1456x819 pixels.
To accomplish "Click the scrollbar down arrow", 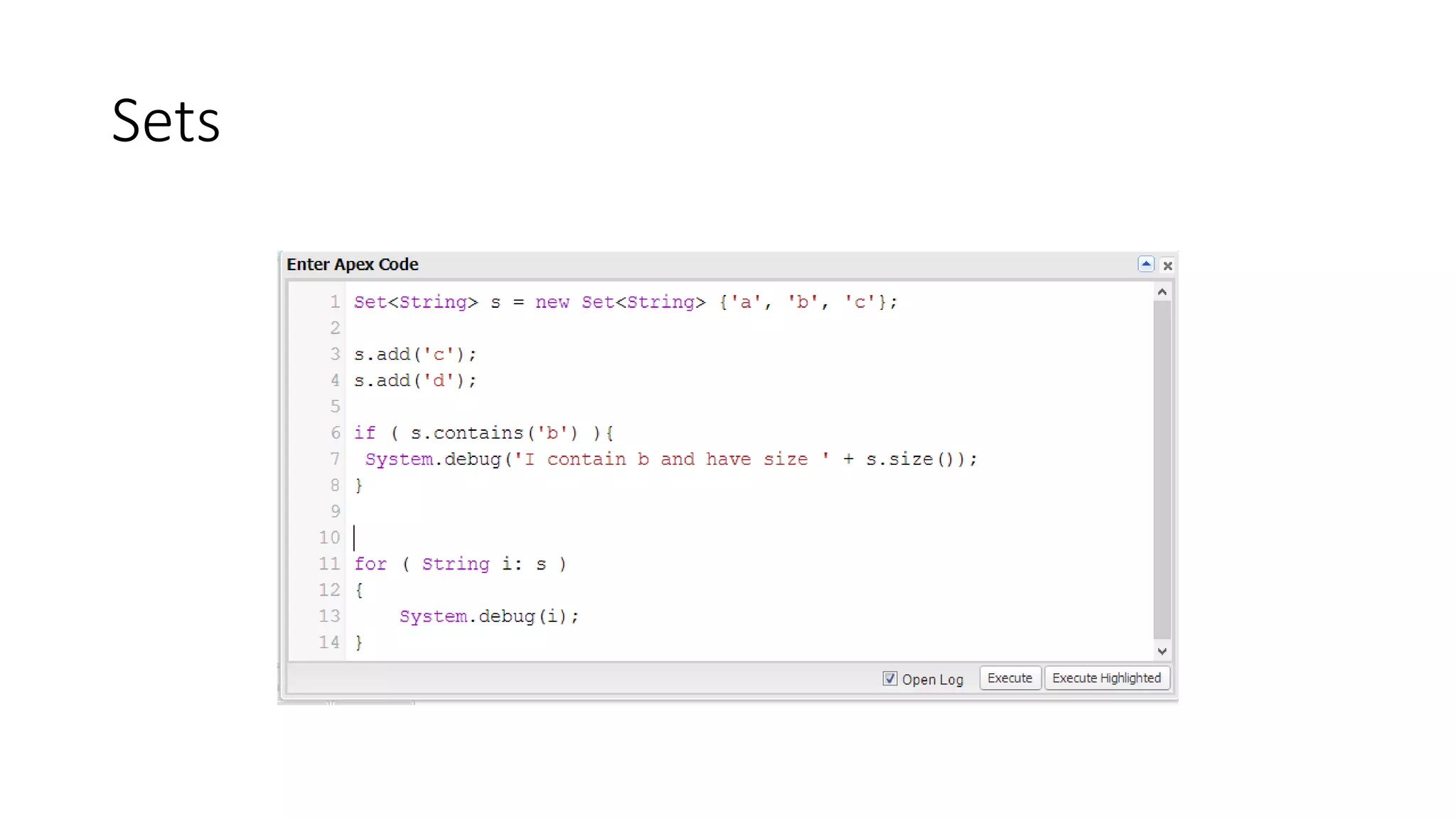I will click(x=1162, y=651).
